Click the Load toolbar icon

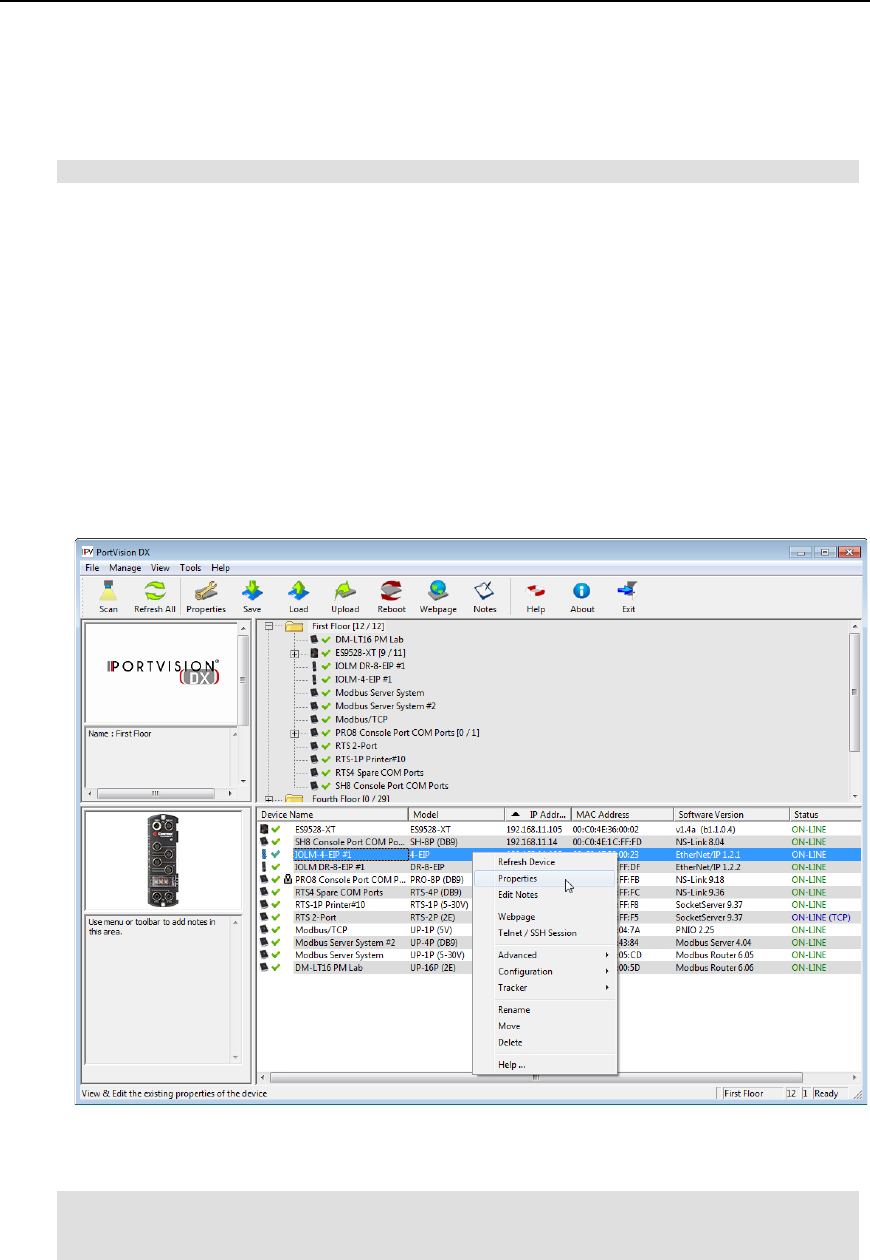tap(298, 597)
